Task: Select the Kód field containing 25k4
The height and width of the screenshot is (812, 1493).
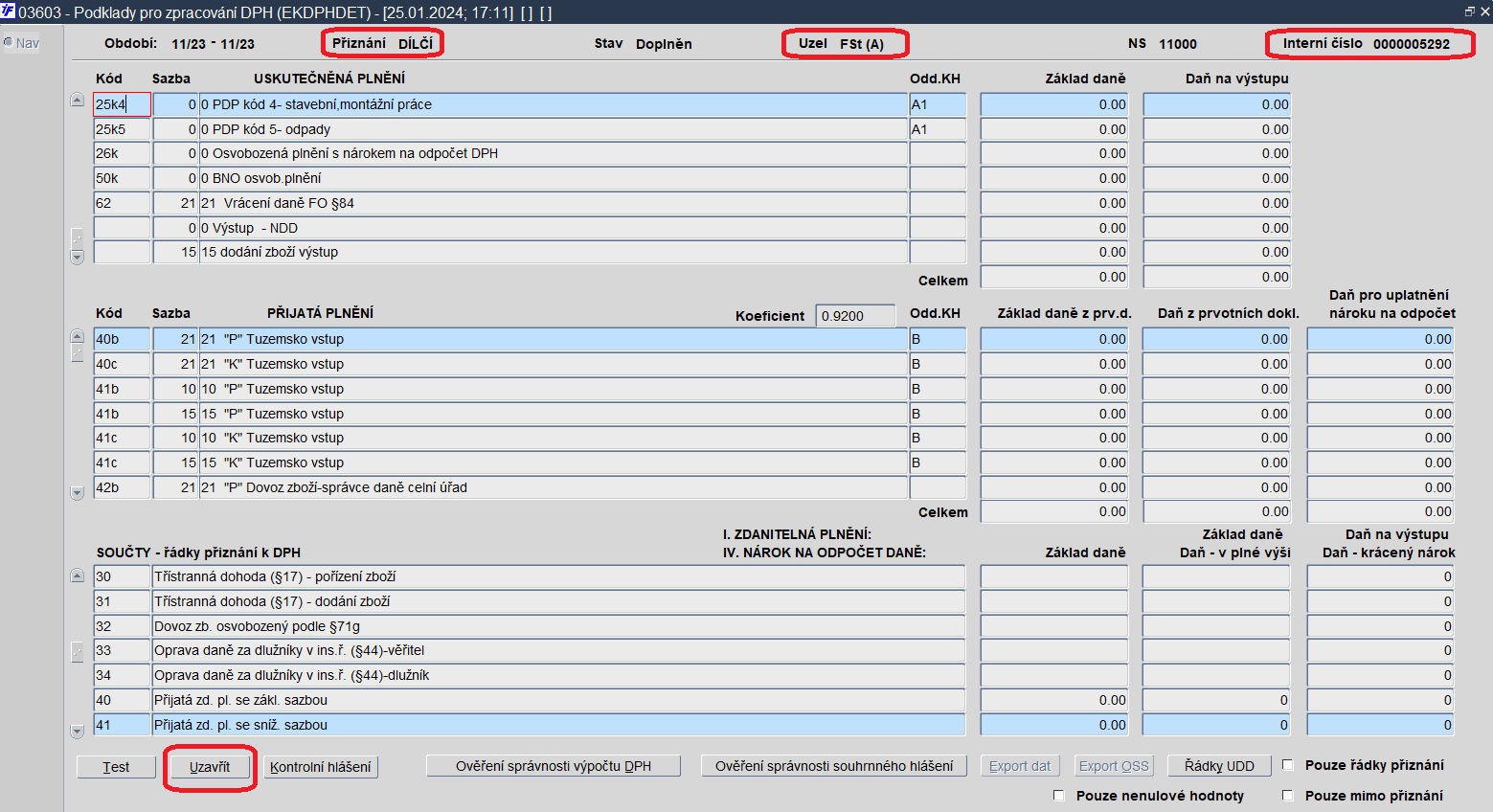Action: tap(122, 104)
